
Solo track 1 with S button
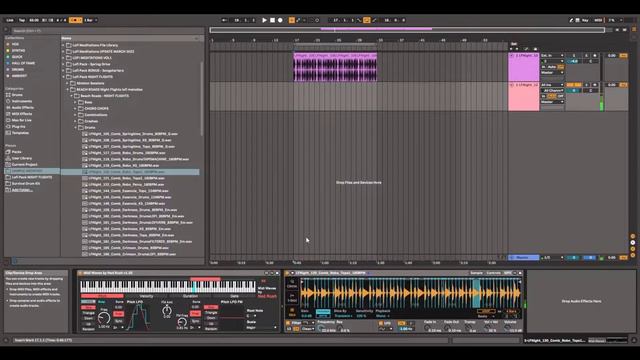tap(587, 56)
